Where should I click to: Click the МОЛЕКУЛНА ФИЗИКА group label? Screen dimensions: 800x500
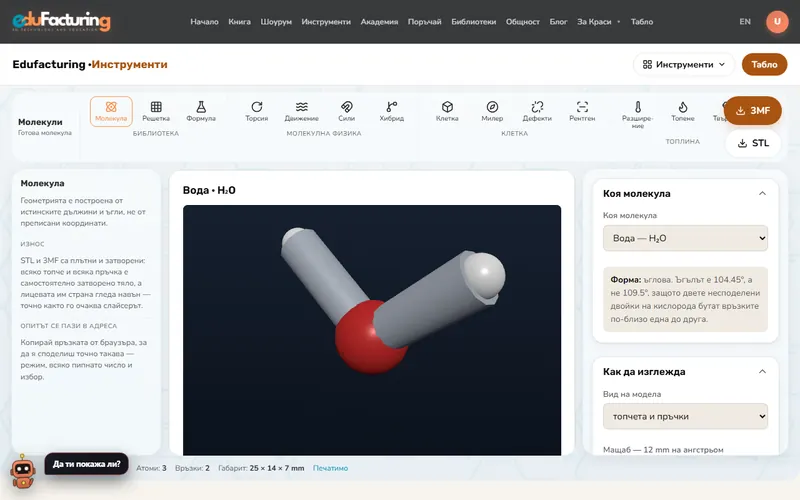323,133
